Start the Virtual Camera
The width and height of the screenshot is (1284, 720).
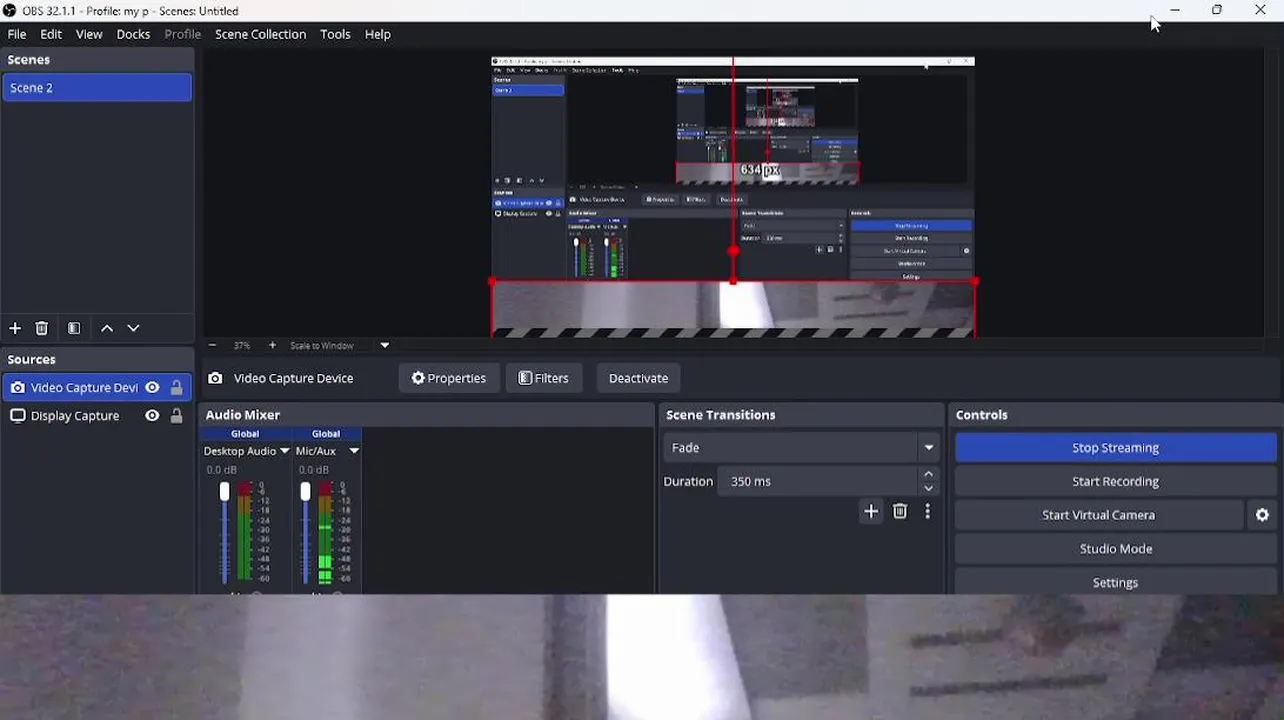[1099, 515]
